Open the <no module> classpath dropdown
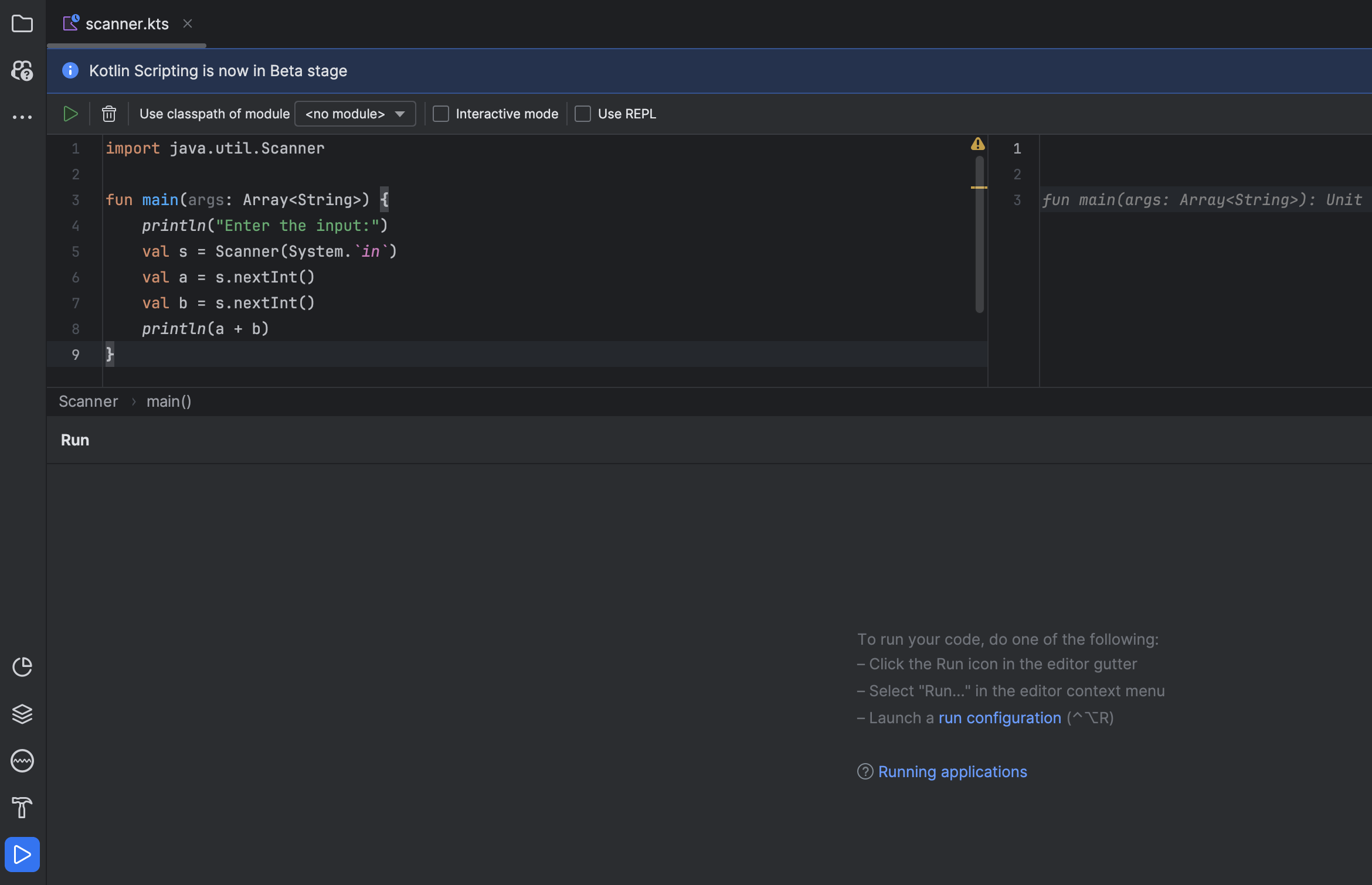The width and height of the screenshot is (1372, 885). click(355, 114)
